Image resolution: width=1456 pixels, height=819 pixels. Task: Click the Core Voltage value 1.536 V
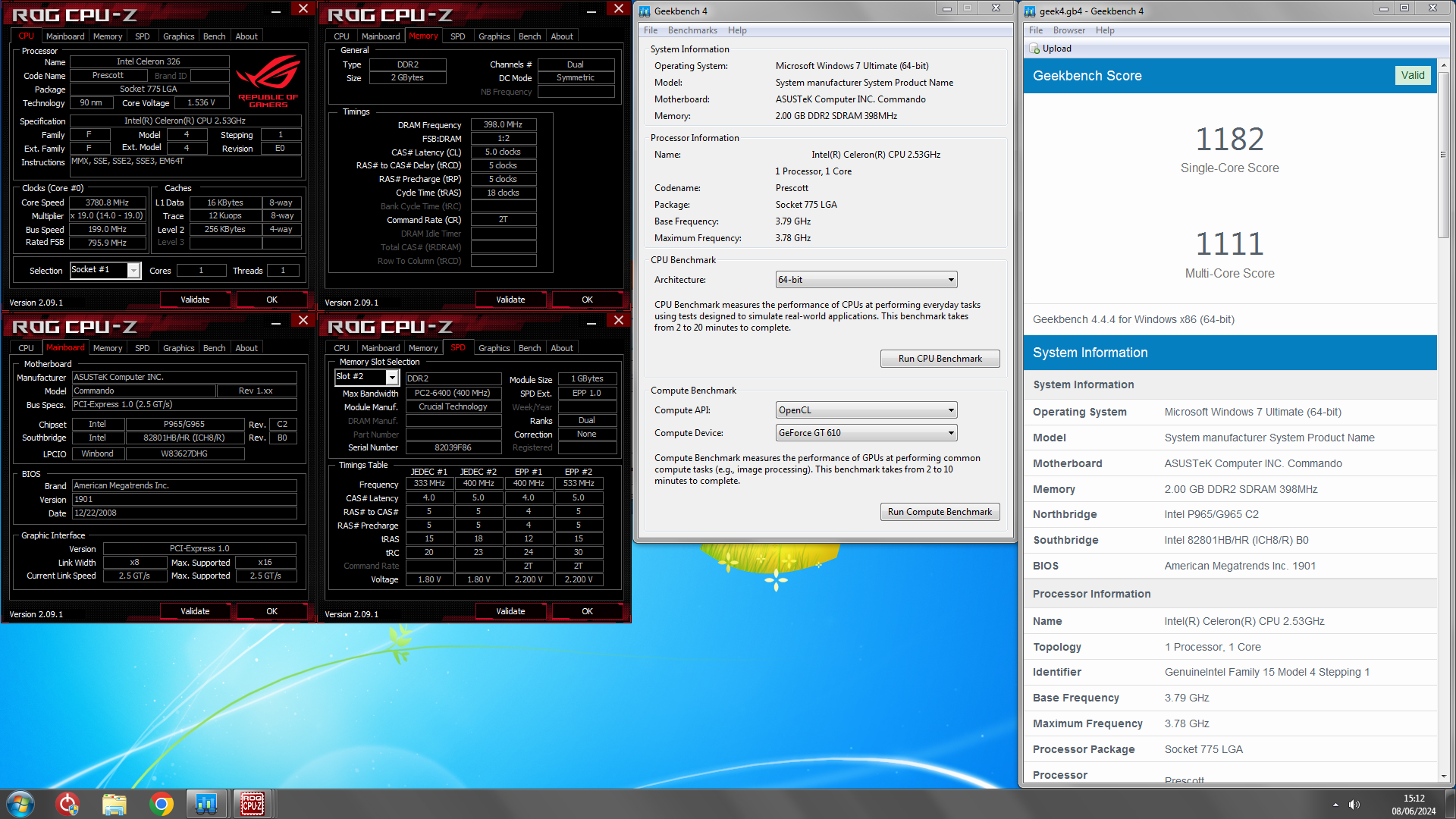tap(202, 103)
